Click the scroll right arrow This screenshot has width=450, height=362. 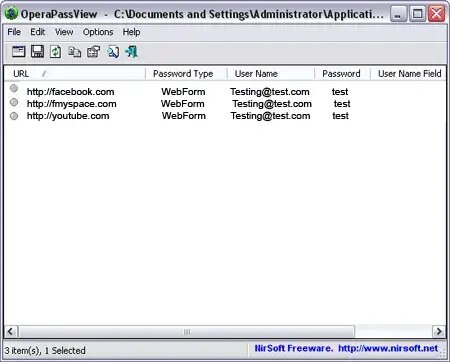pyautogui.click(x=439, y=332)
